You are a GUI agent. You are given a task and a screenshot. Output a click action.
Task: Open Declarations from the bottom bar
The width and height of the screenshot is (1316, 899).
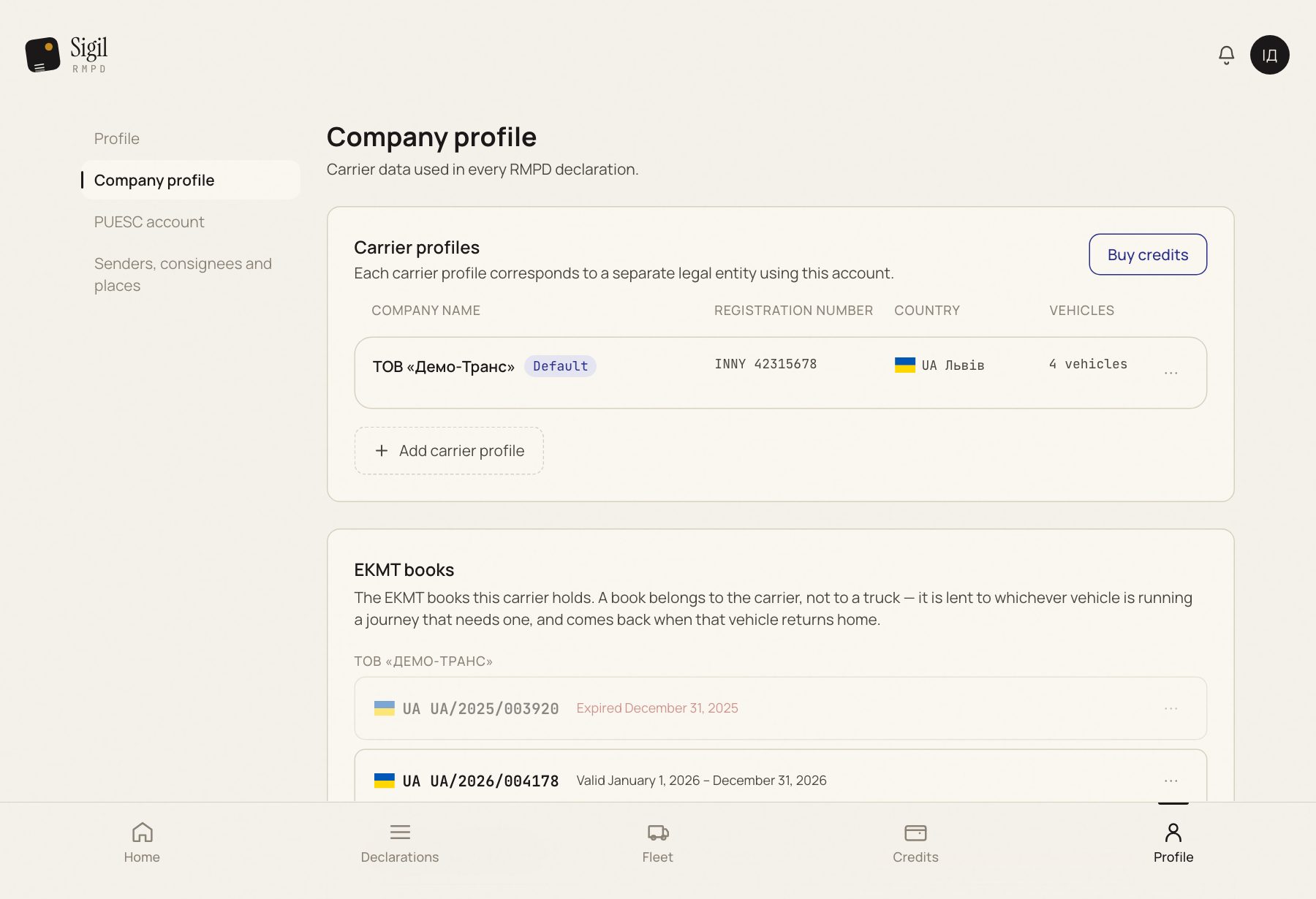(400, 843)
